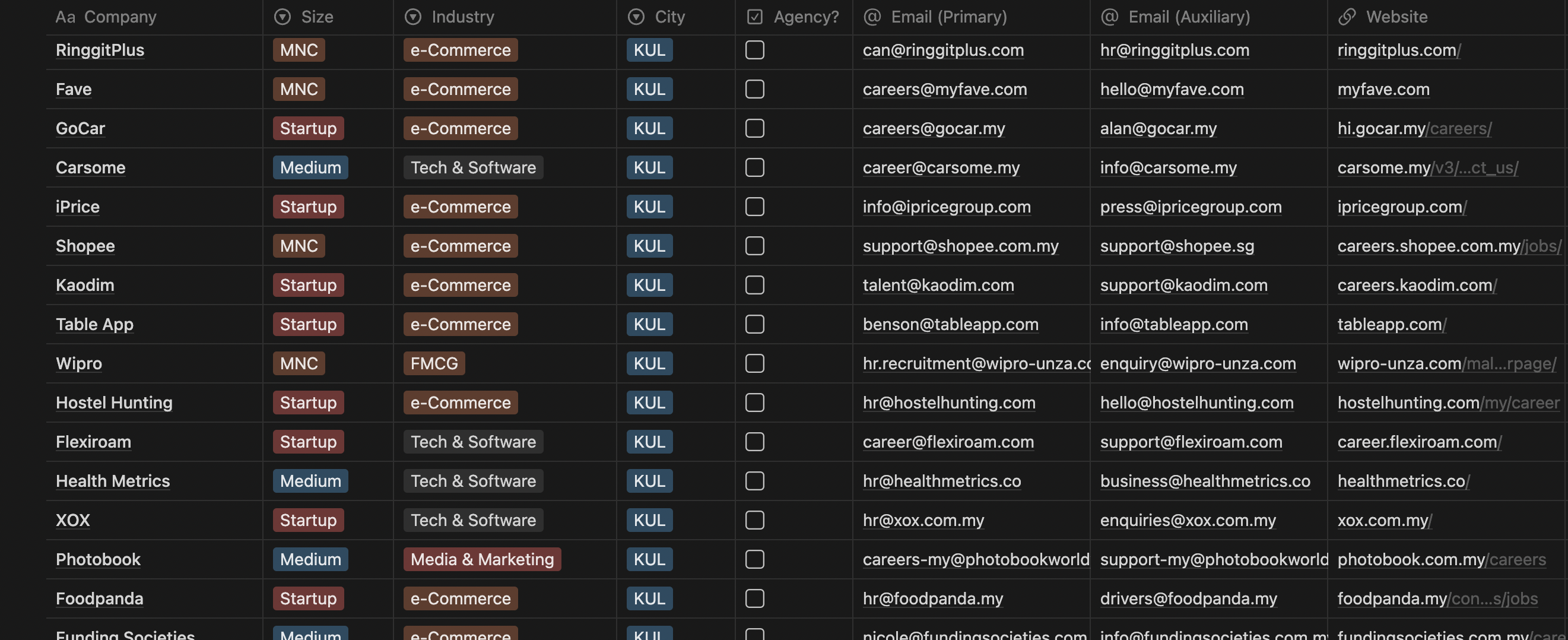
Task: Select the Medium tag for Health Metrics
Action: click(x=310, y=481)
